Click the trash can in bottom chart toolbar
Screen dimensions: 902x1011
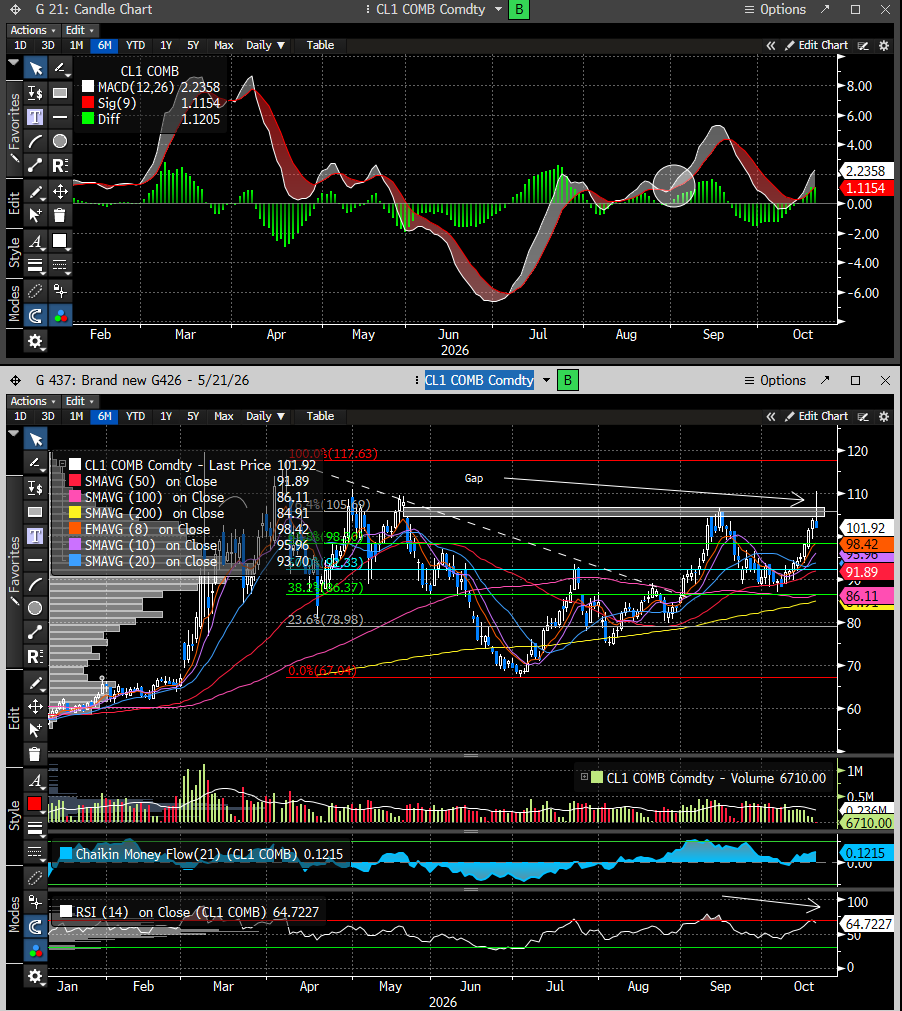pyautogui.click(x=35, y=754)
